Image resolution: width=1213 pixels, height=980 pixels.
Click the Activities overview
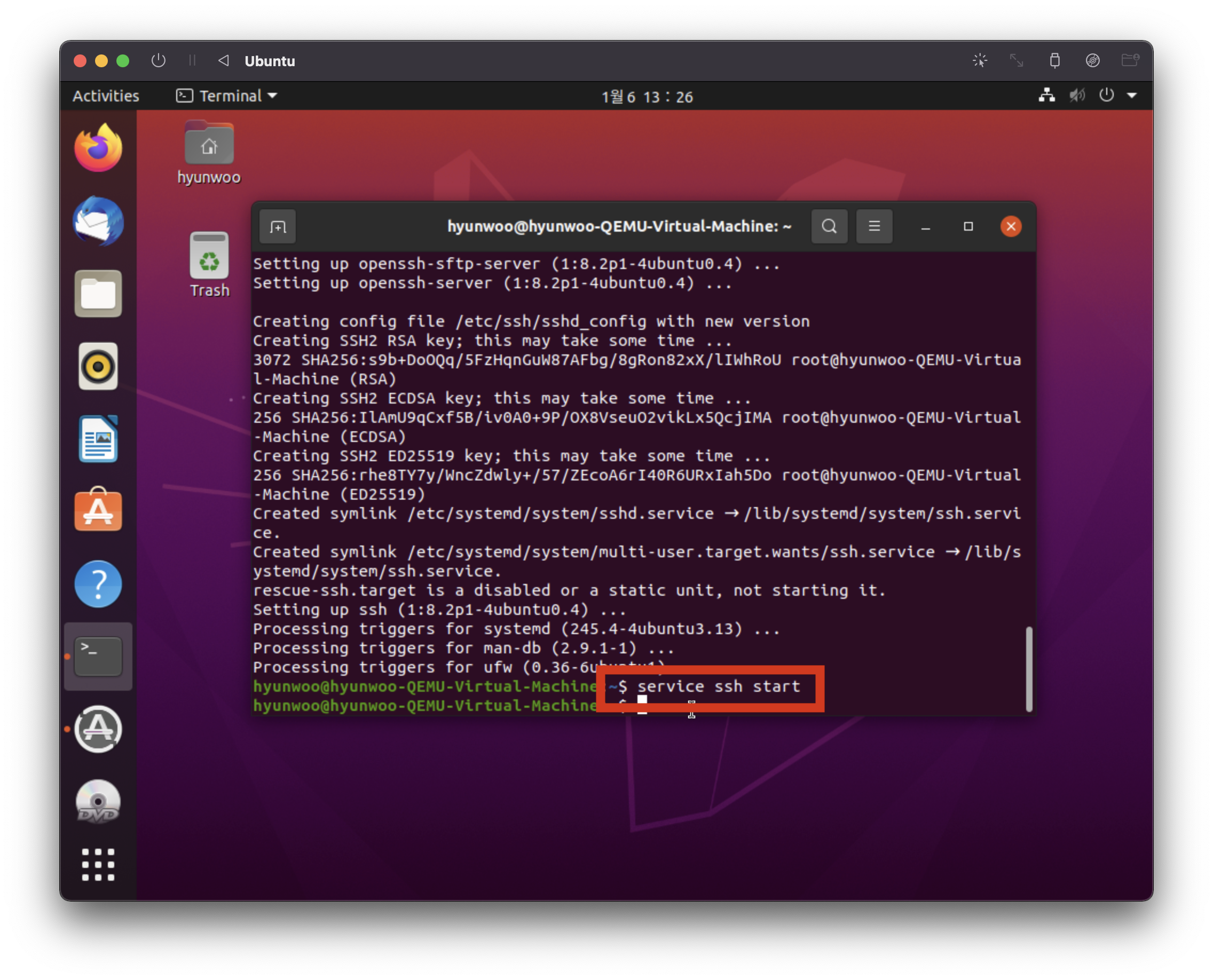pos(106,96)
